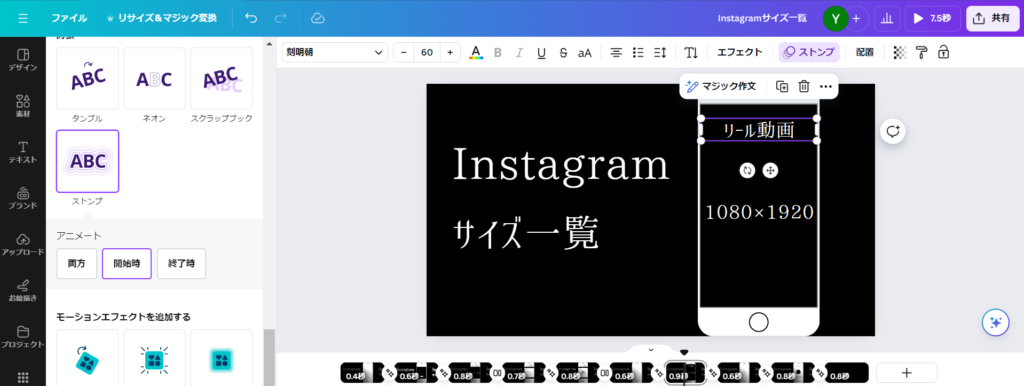Open the three-dot more options menu
The width and height of the screenshot is (1024, 386).
(825, 86)
